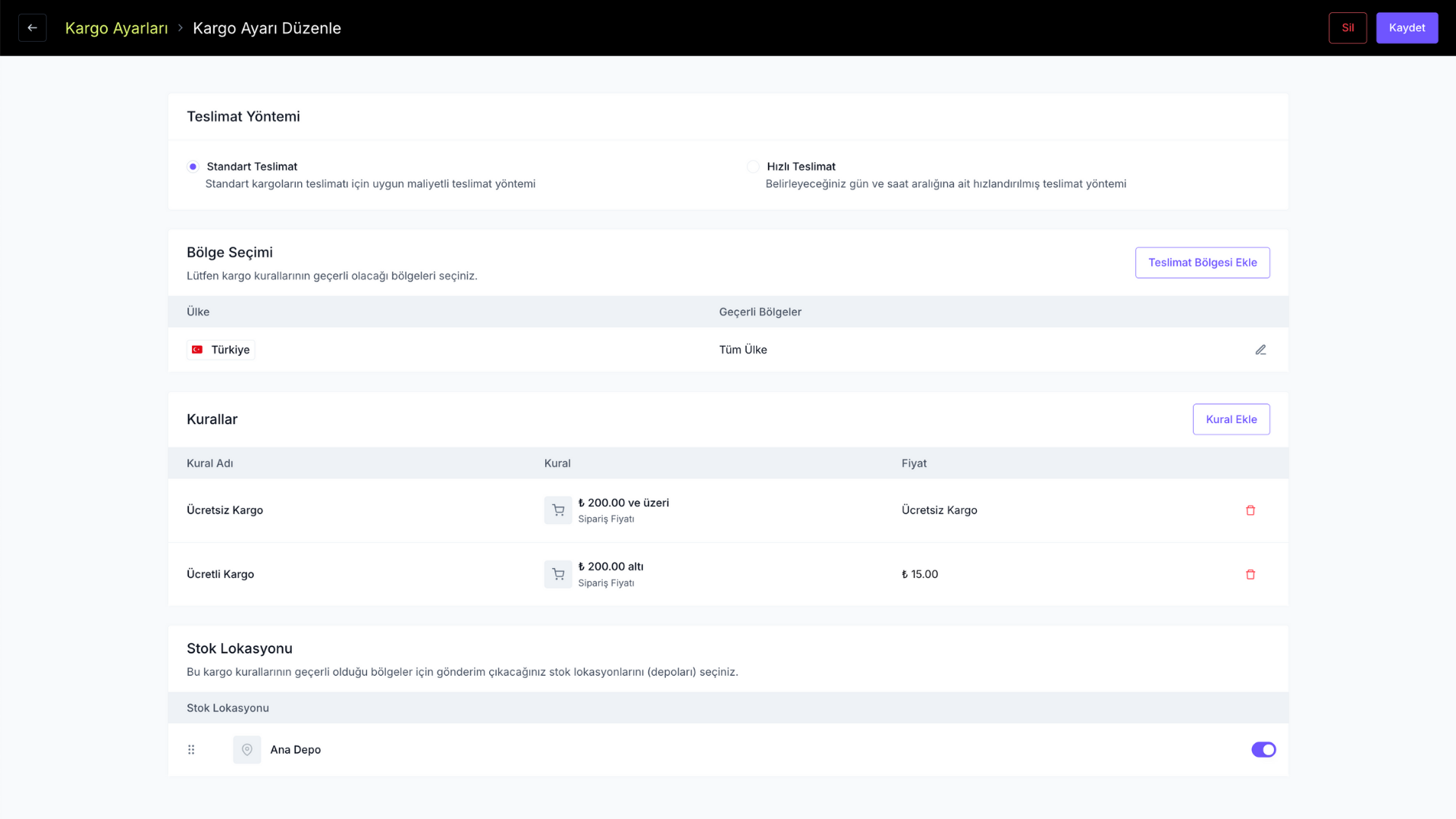
Task: Click the Geçerli Bölgeler column header
Action: click(x=760, y=312)
